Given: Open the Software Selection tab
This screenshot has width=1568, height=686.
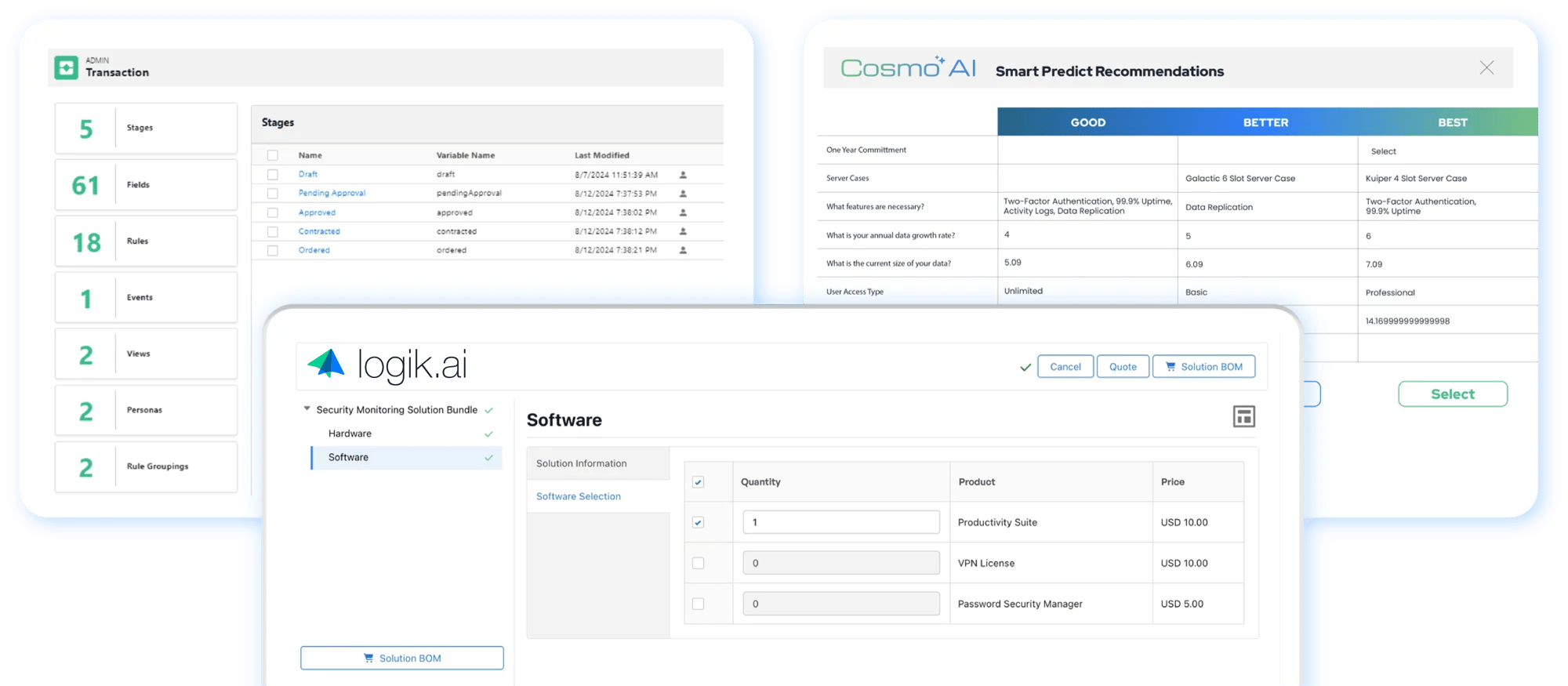Looking at the screenshot, I should pos(598,496).
